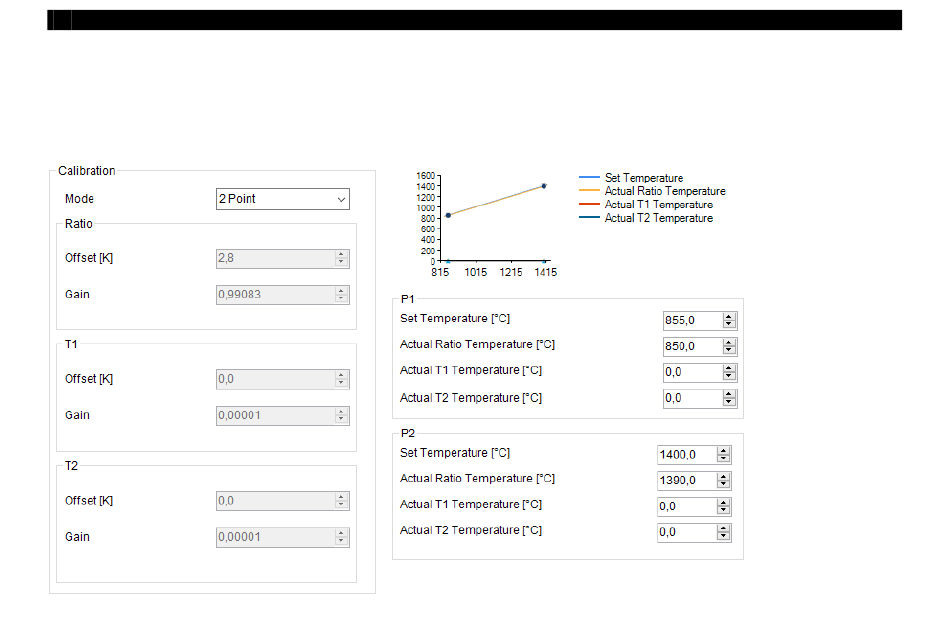Click the chart axis label 815

[x=440, y=273]
